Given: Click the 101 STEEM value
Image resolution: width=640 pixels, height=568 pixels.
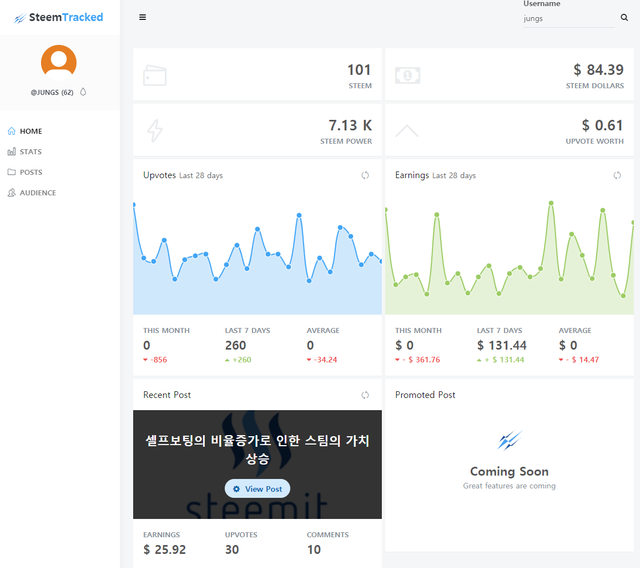Looking at the screenshot, I should (359, 70).
